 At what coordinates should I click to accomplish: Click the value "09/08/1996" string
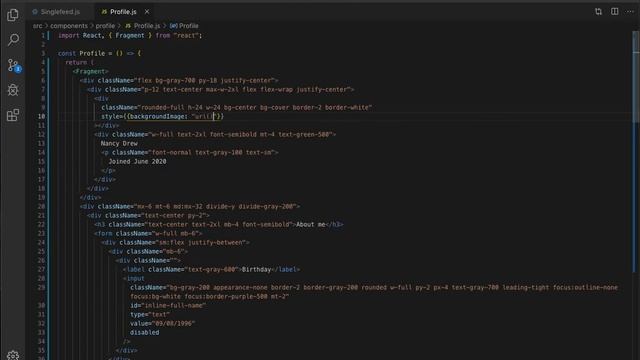[173, 323]
